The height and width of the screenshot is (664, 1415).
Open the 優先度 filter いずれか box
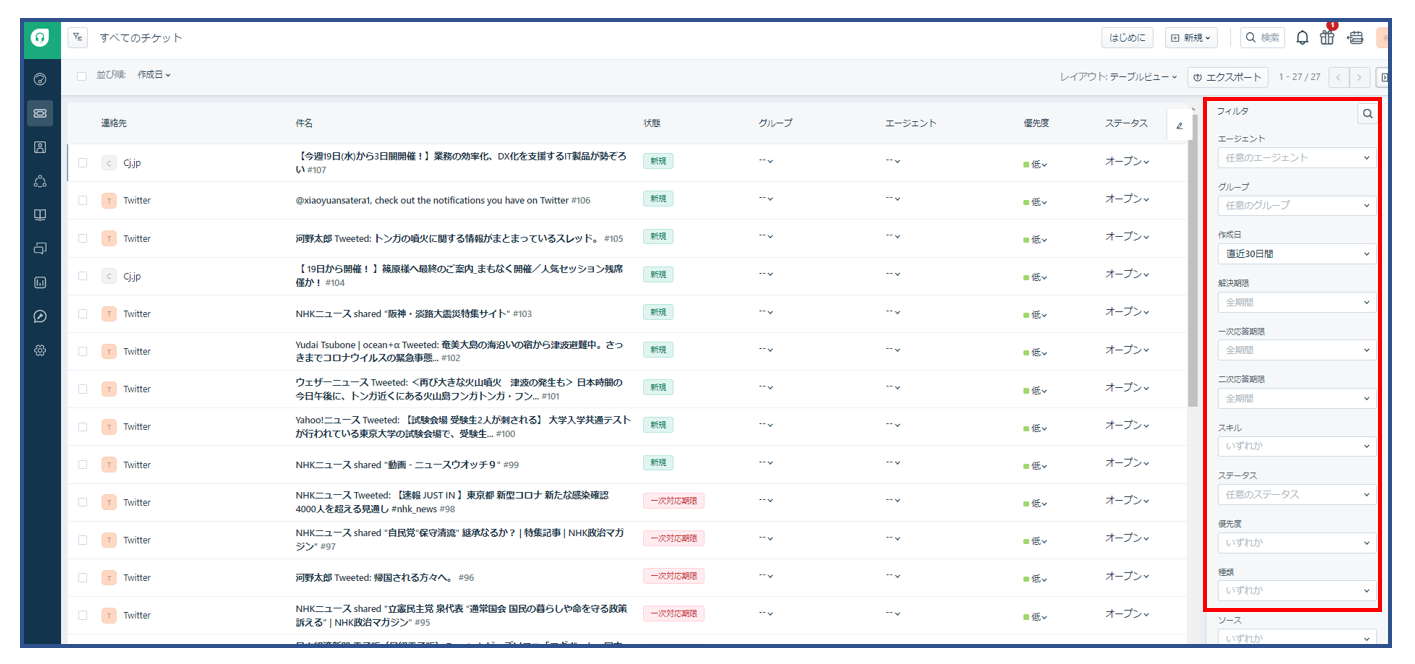1296,543
